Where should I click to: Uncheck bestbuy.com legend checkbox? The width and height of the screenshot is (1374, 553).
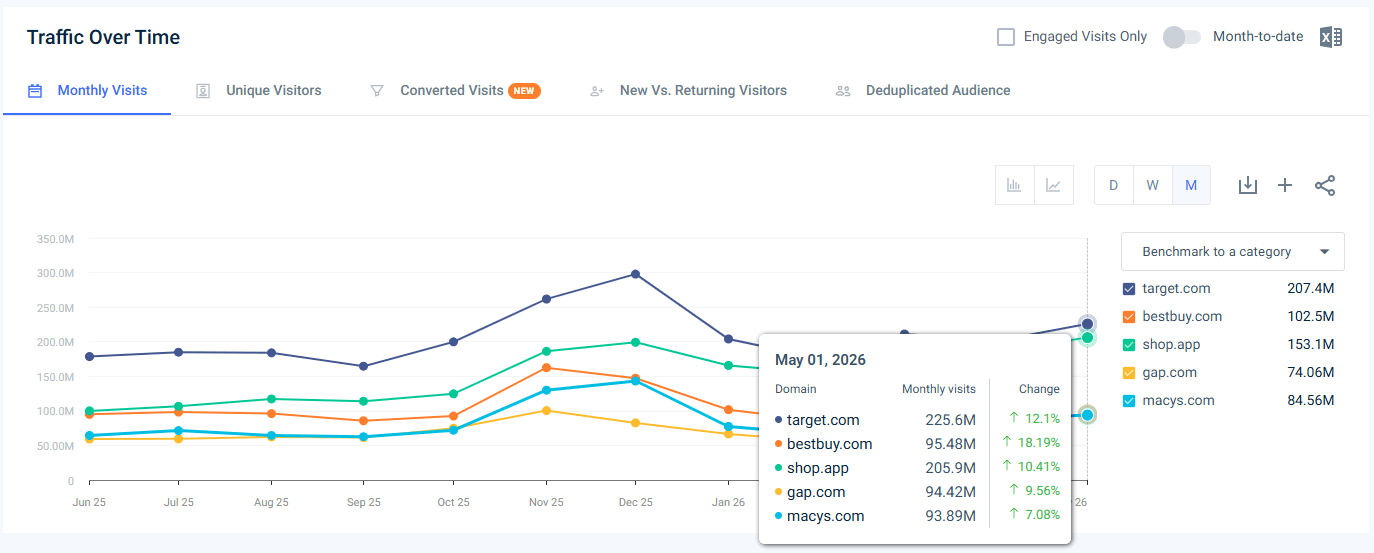(x=1129, y=317)
